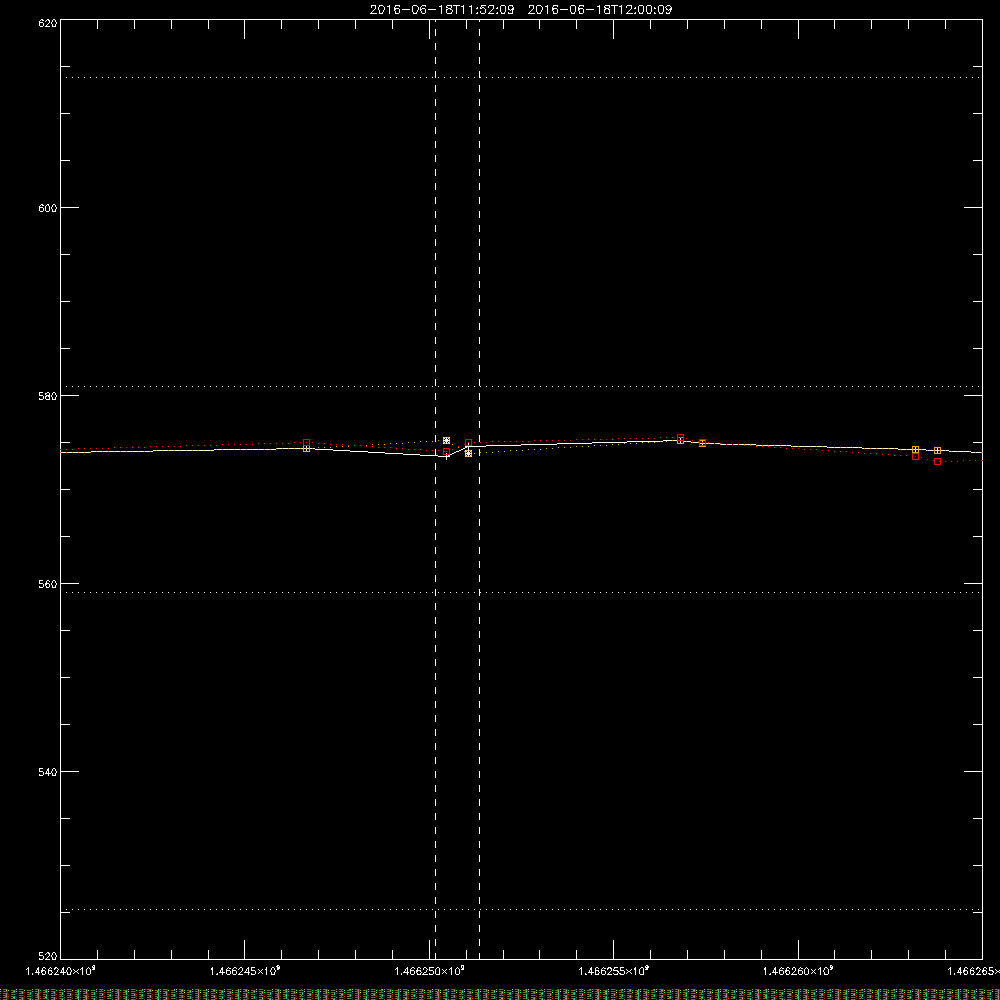Click the start timestamp 2016-06-18T11:52:09 in title
Viewport: 1000px width, 1000px height.
tap(442, 10)
